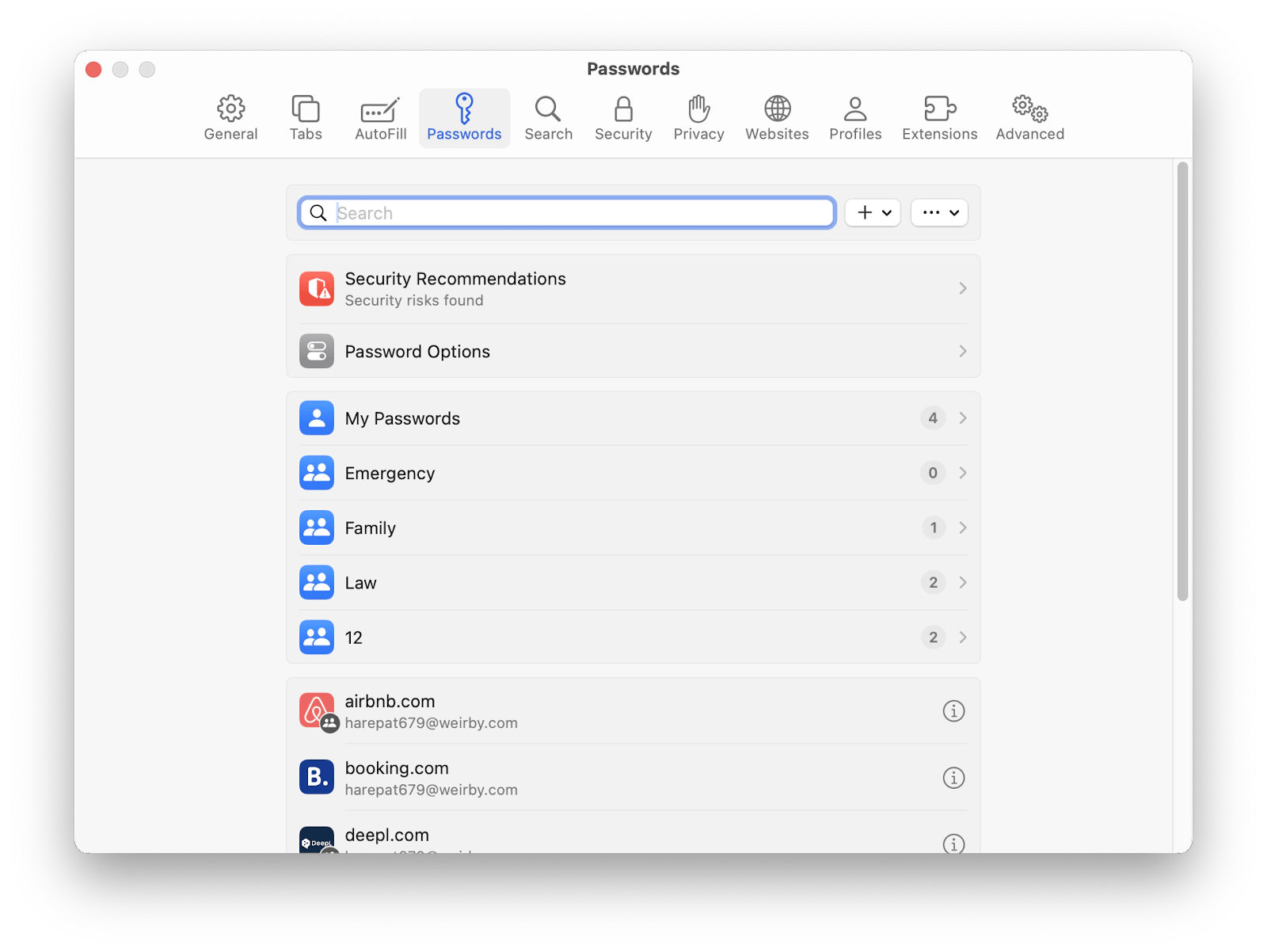Expand Emergency group chevron
Viewport: 1267px width, 952px height.
point(963,473)
